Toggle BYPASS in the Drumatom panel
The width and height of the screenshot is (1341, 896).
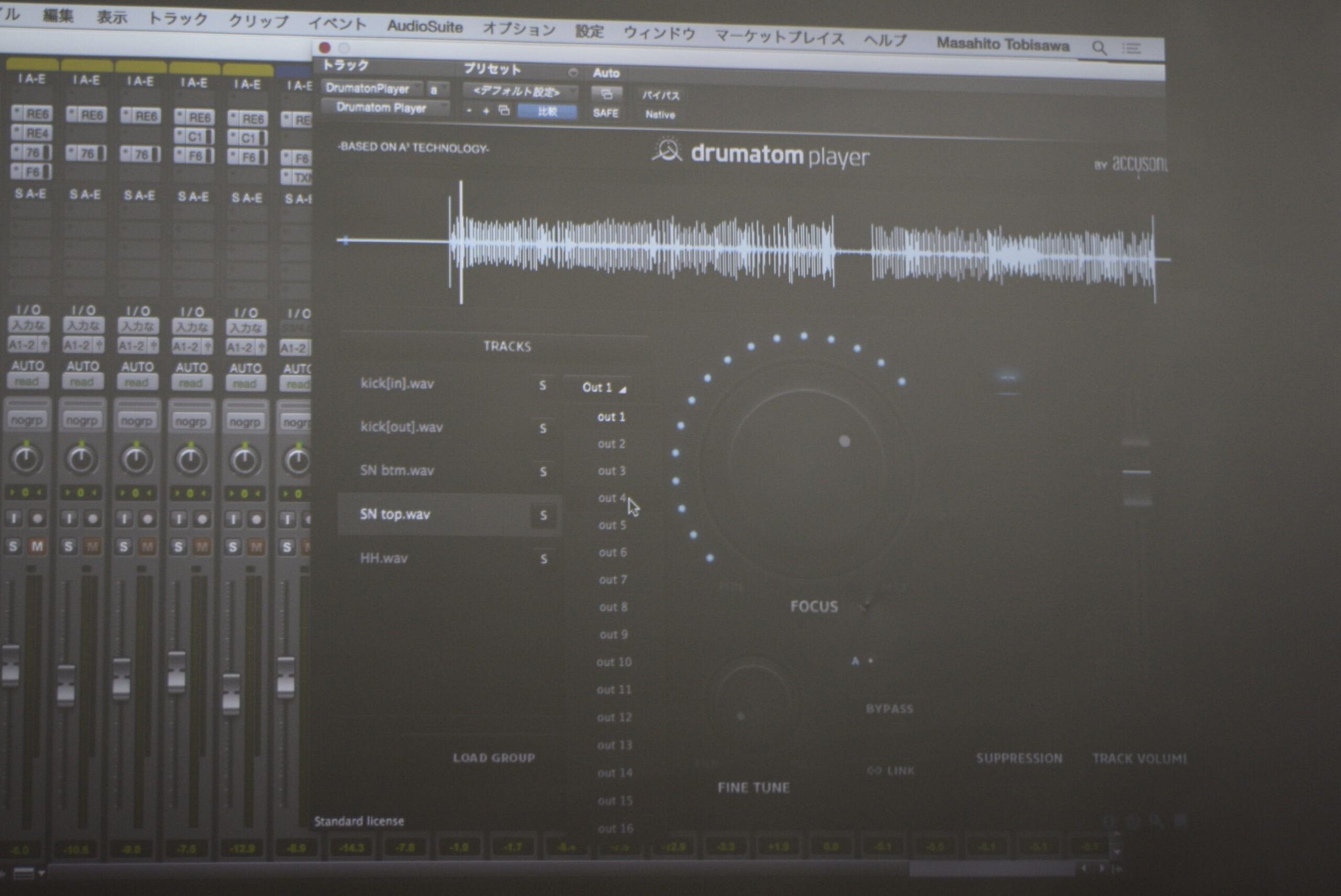click(889, 709)
